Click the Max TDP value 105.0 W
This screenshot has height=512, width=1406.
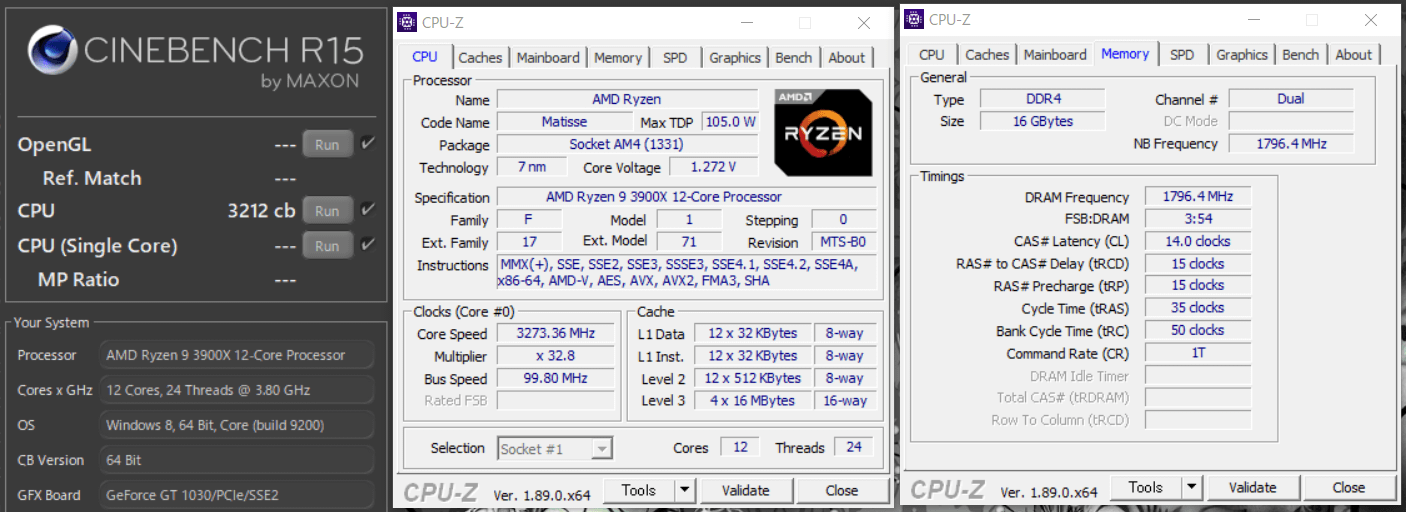pos(730,122)
